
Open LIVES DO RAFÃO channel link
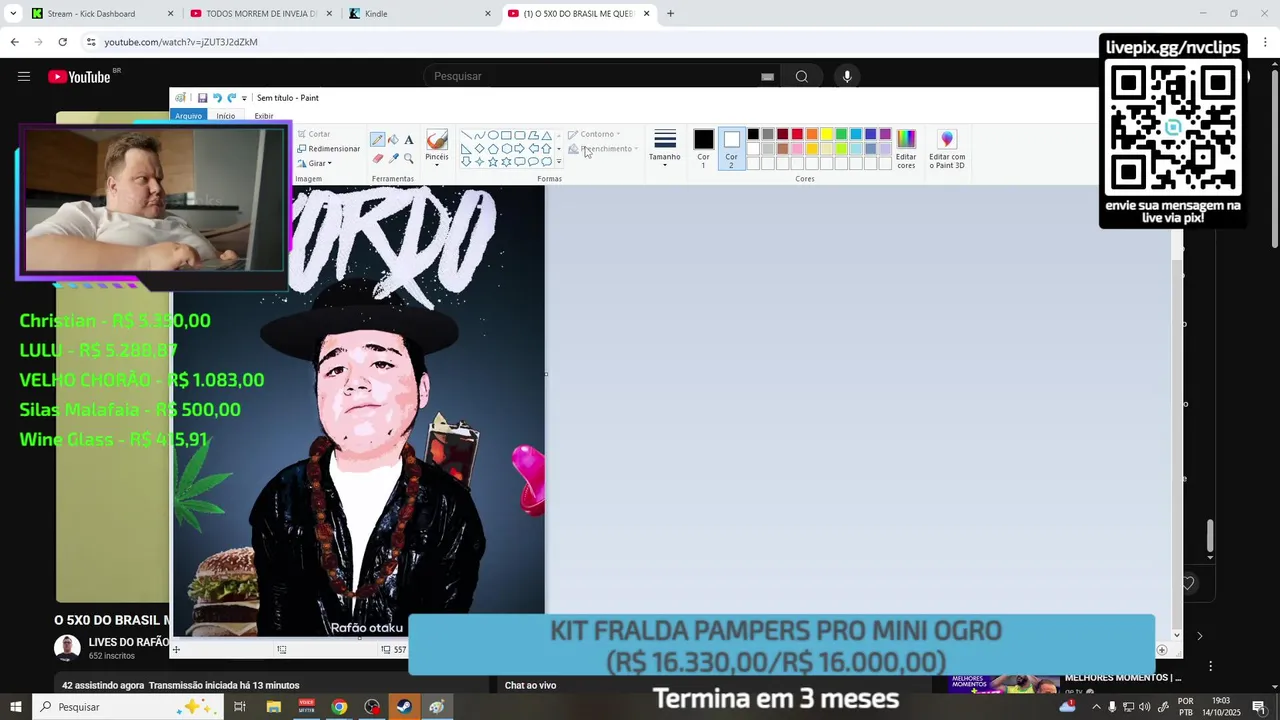coord(129,642)
